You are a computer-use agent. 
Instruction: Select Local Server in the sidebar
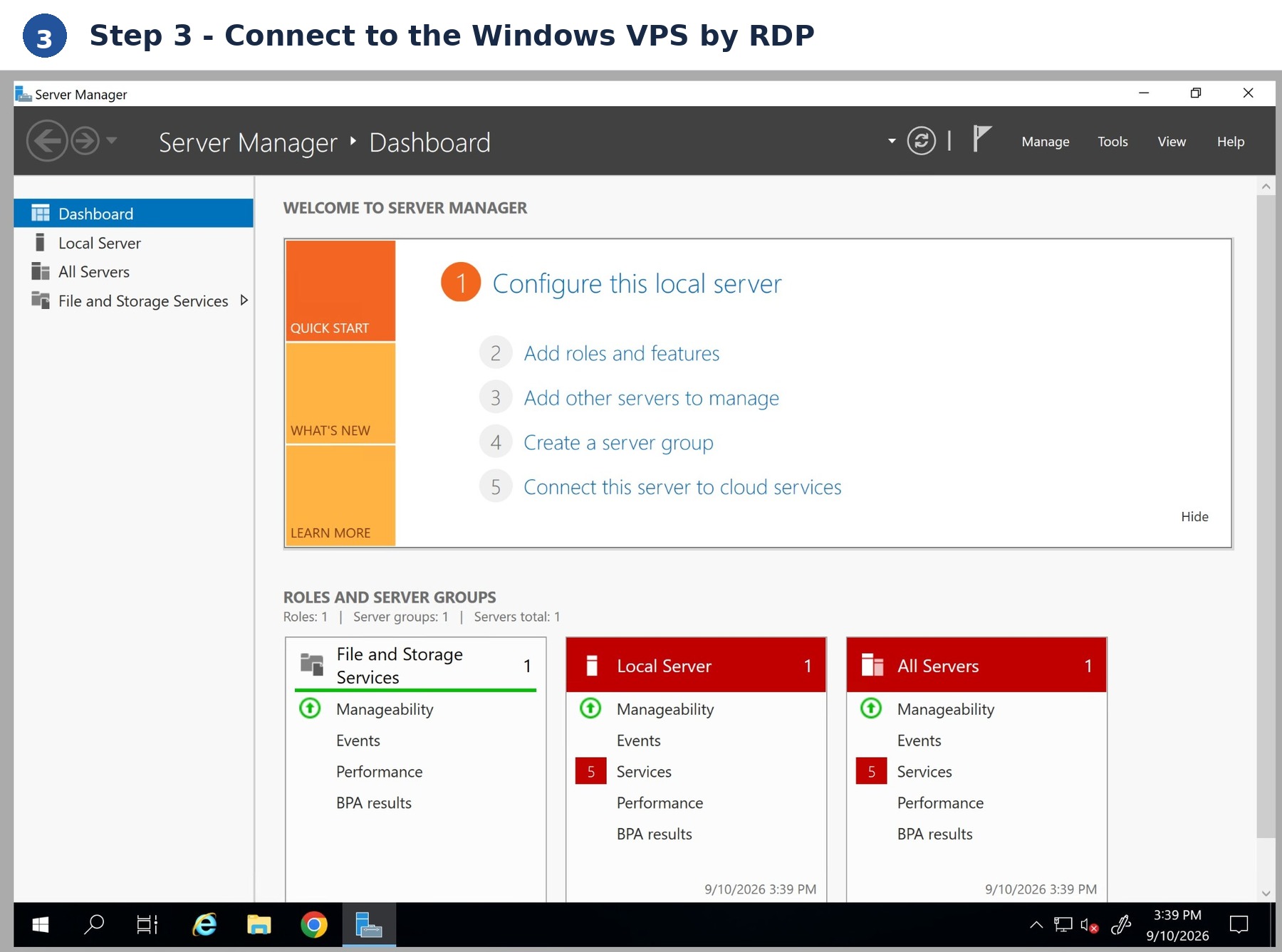[134, 243]
